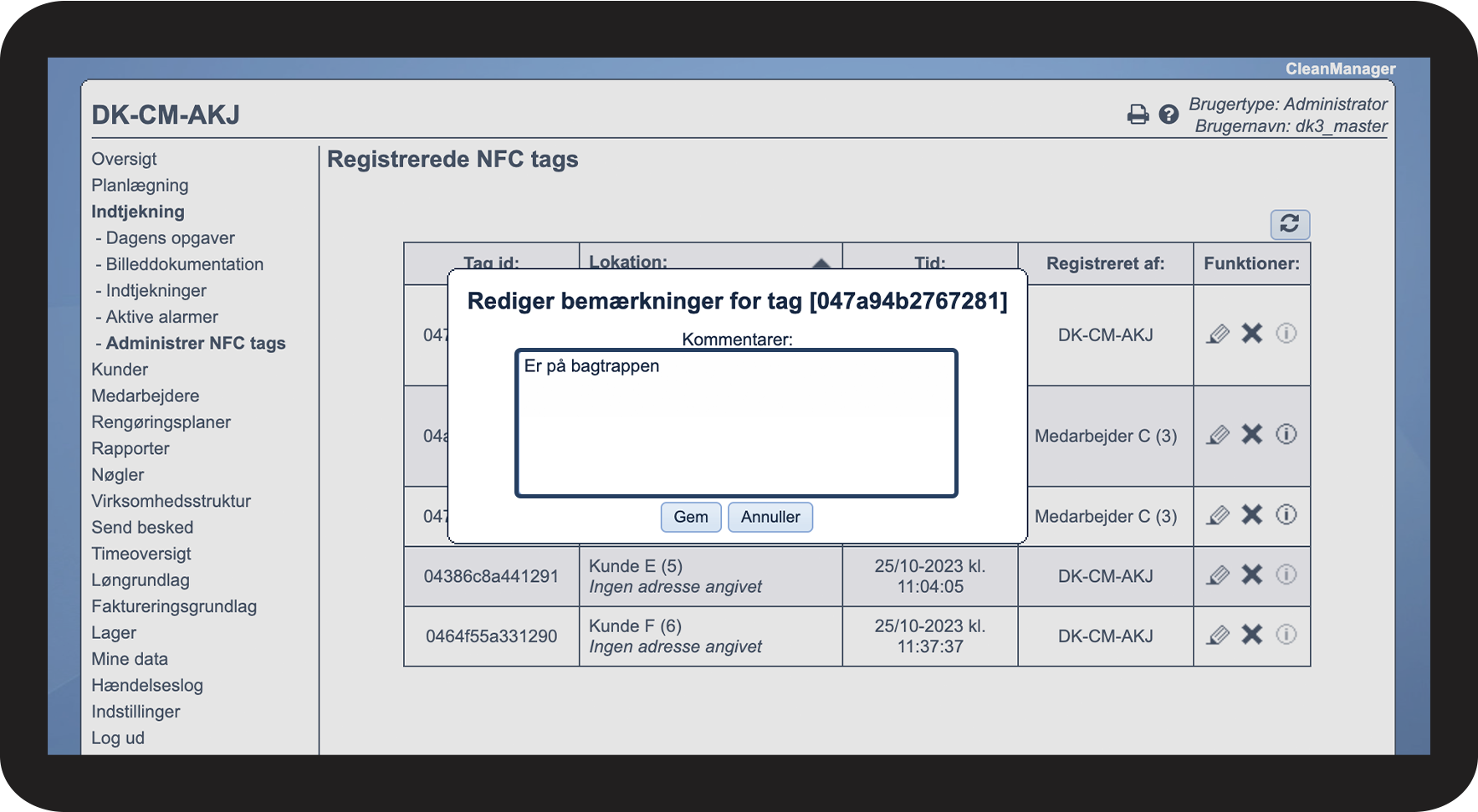This screenshot has width=1478, height=812.
Task: Cancel editing with Annuller button
Action: 770,517
